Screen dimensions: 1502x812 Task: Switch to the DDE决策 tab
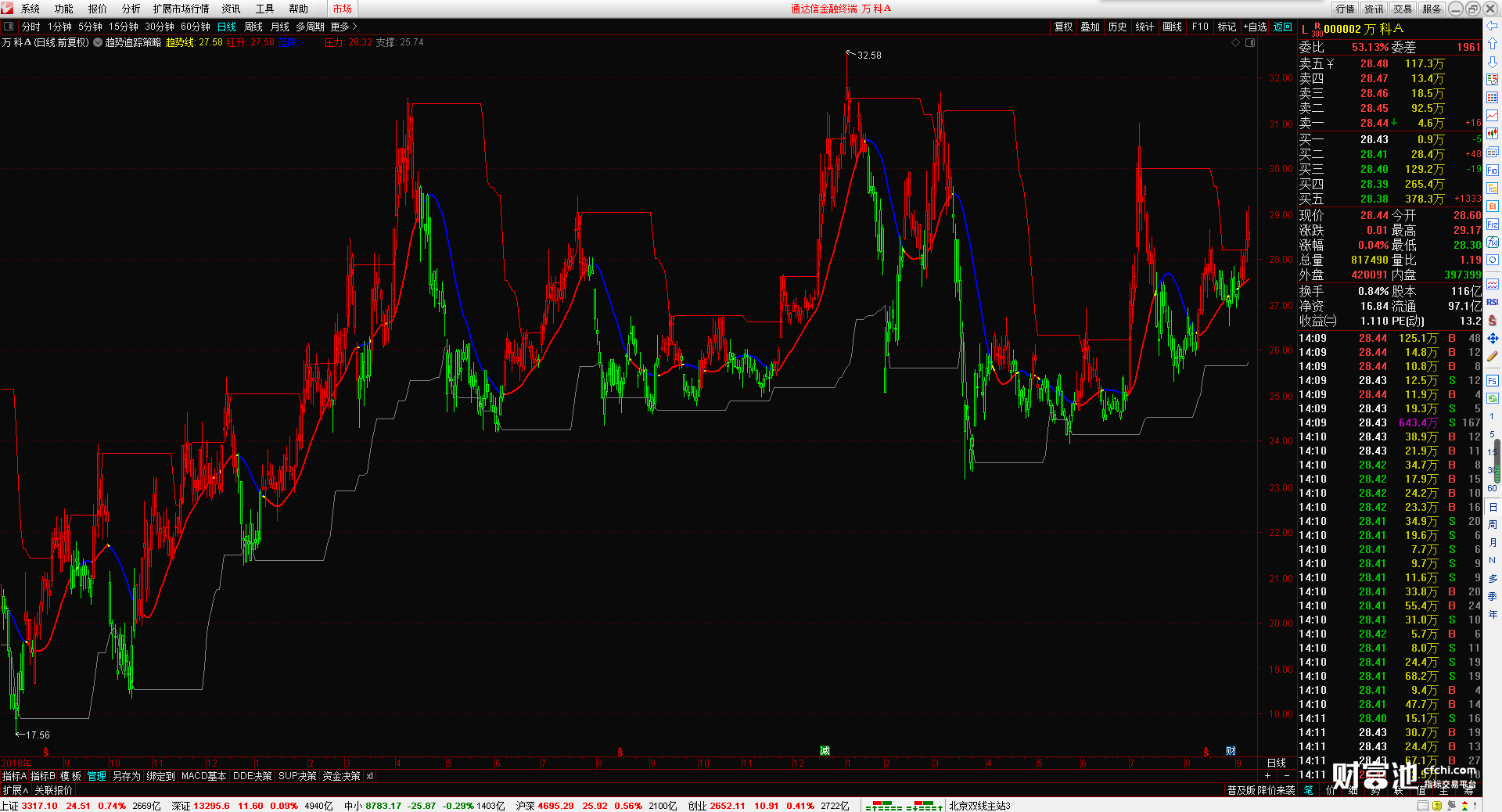(253, 776)
